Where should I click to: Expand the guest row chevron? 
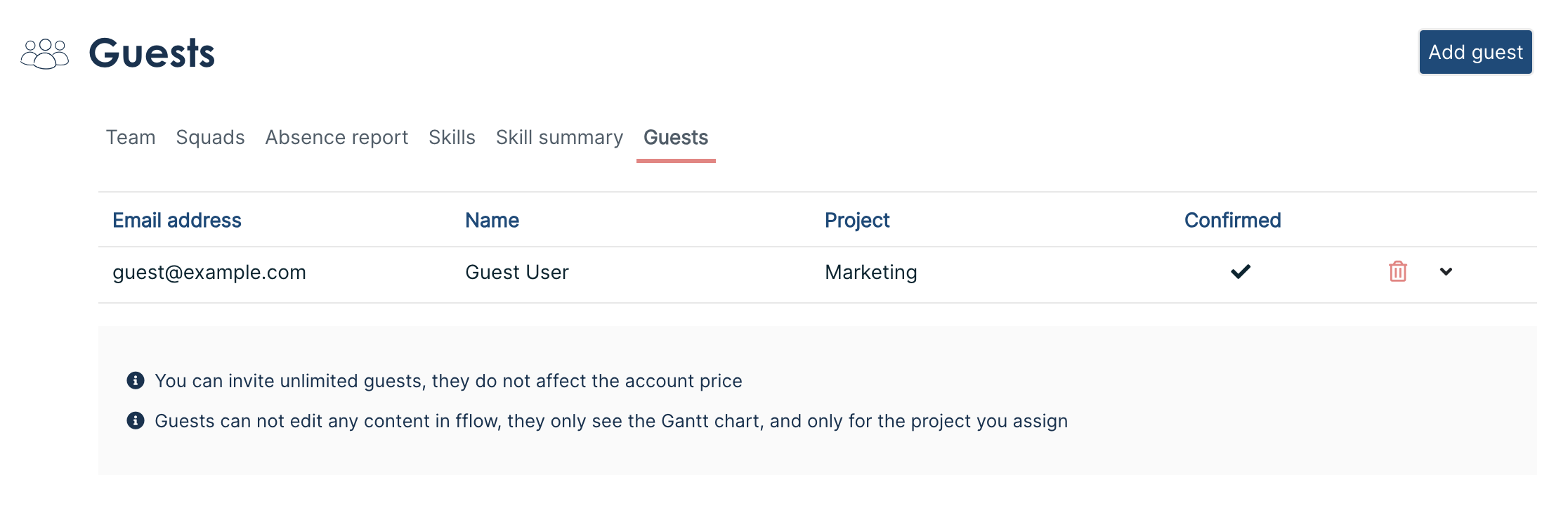tap(1446, 271)
